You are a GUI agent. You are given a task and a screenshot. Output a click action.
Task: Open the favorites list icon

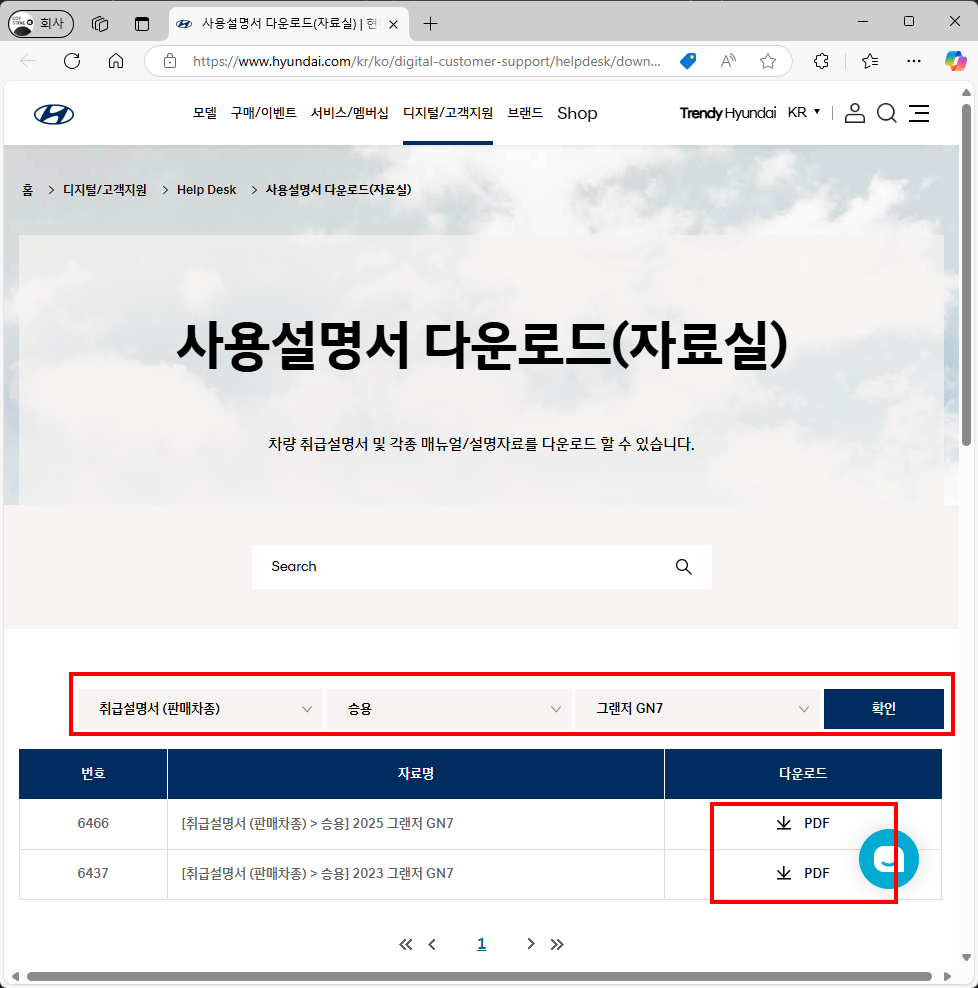870,61
